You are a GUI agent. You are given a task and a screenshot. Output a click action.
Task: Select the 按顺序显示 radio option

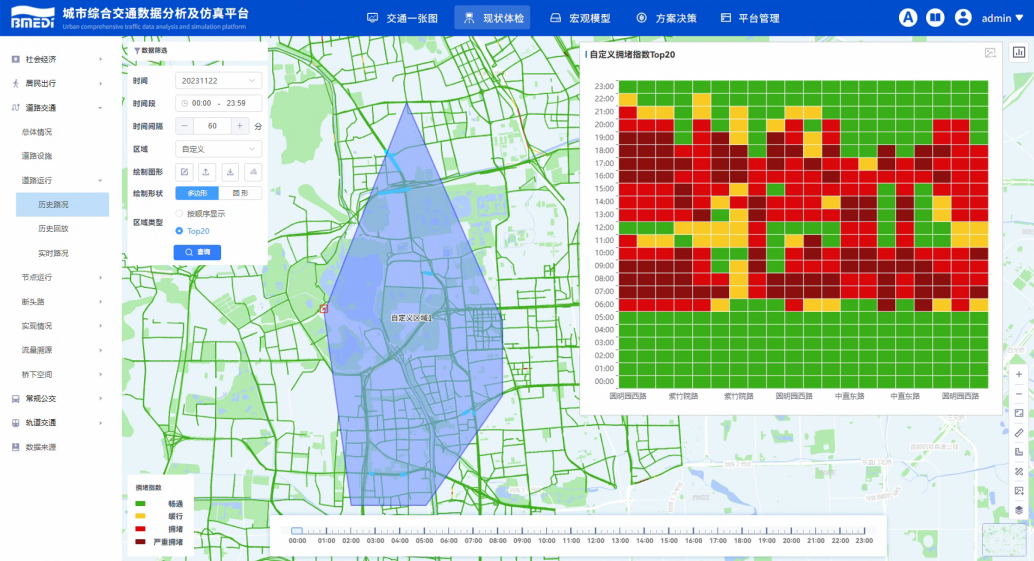coord(180,213)
